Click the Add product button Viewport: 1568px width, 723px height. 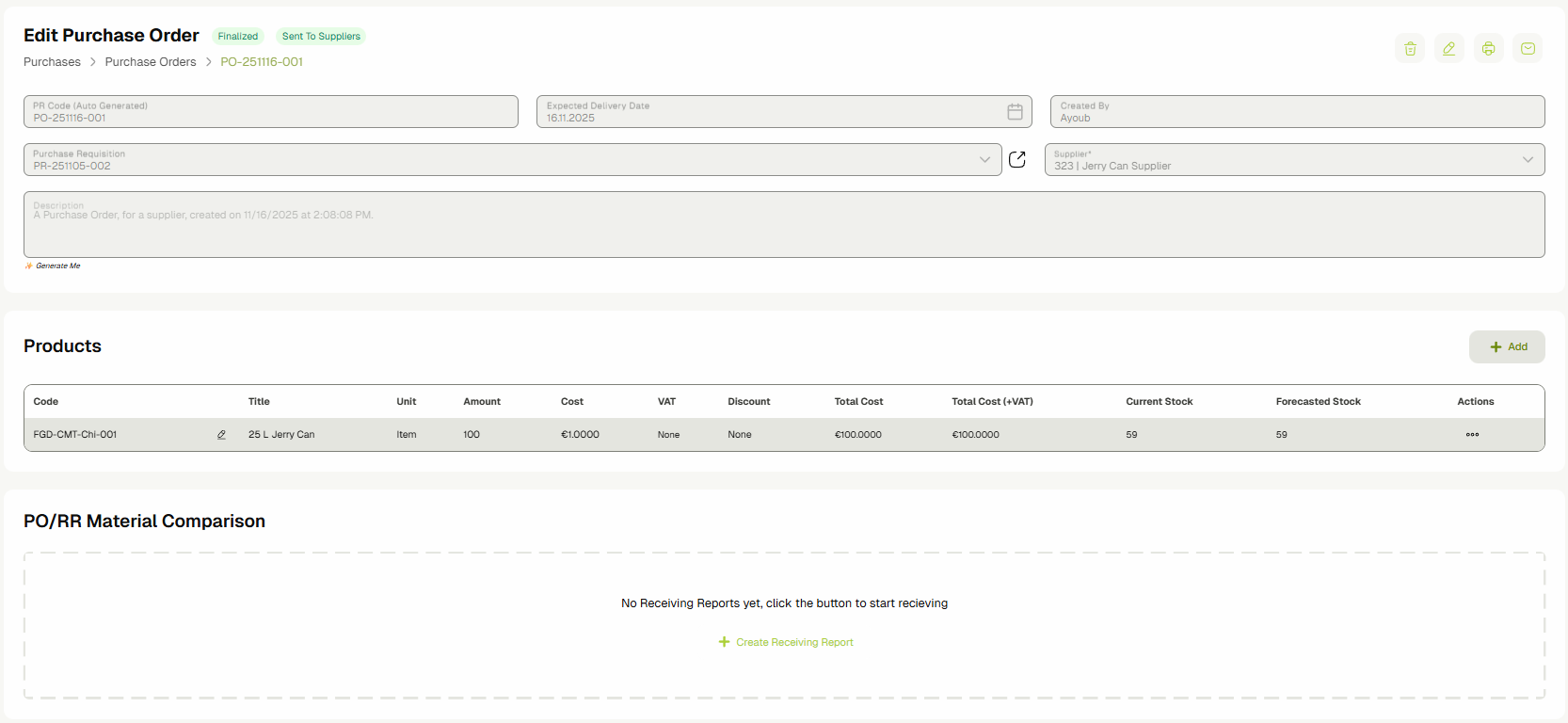[1507, 346]
